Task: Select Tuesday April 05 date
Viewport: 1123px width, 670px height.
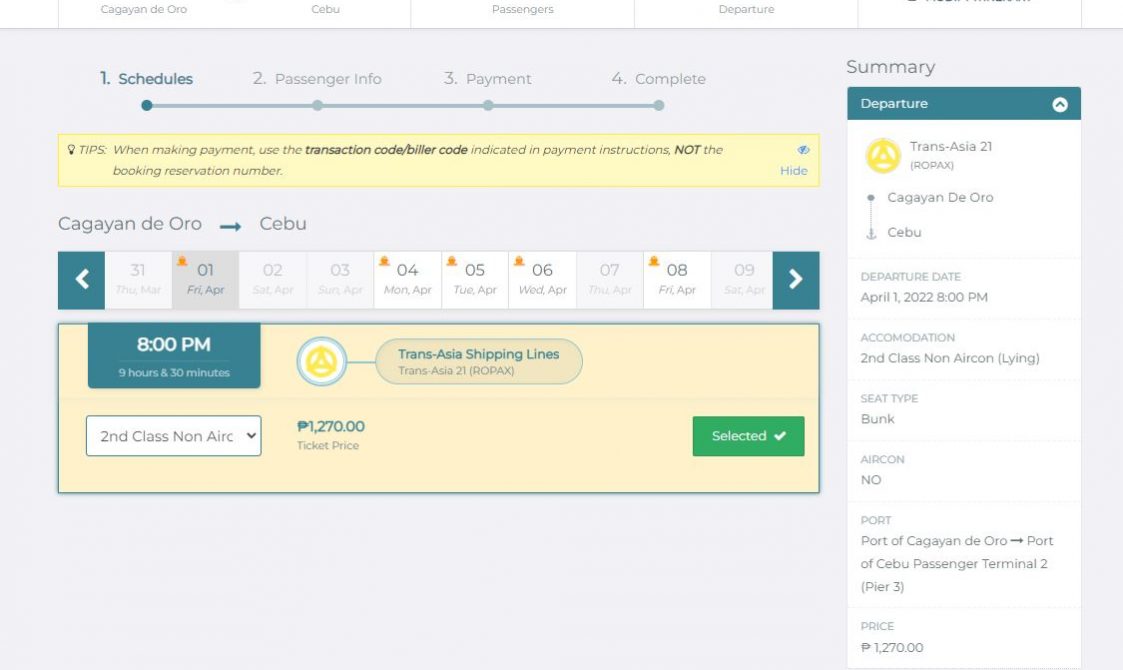Action: pos(475,280)
